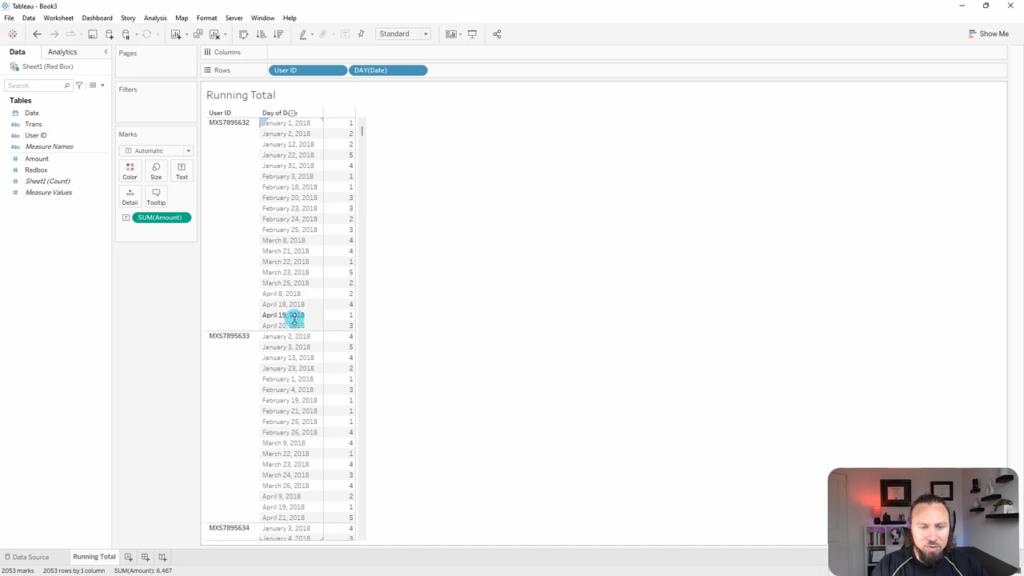
Task: Open the Analysis menu
Action: click(155, 18)
